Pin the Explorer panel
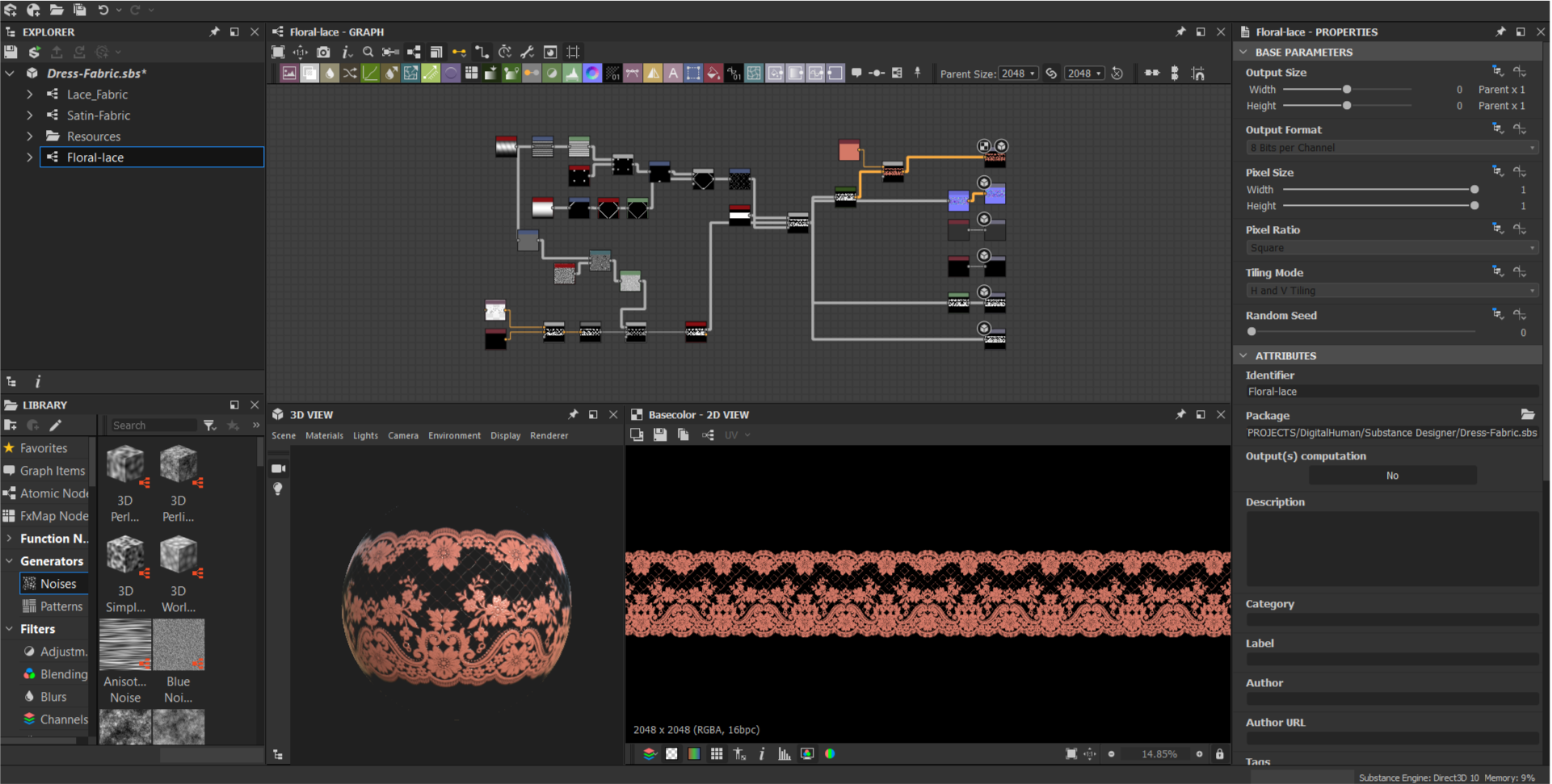1552x784 pixels. tap(214, 31)
